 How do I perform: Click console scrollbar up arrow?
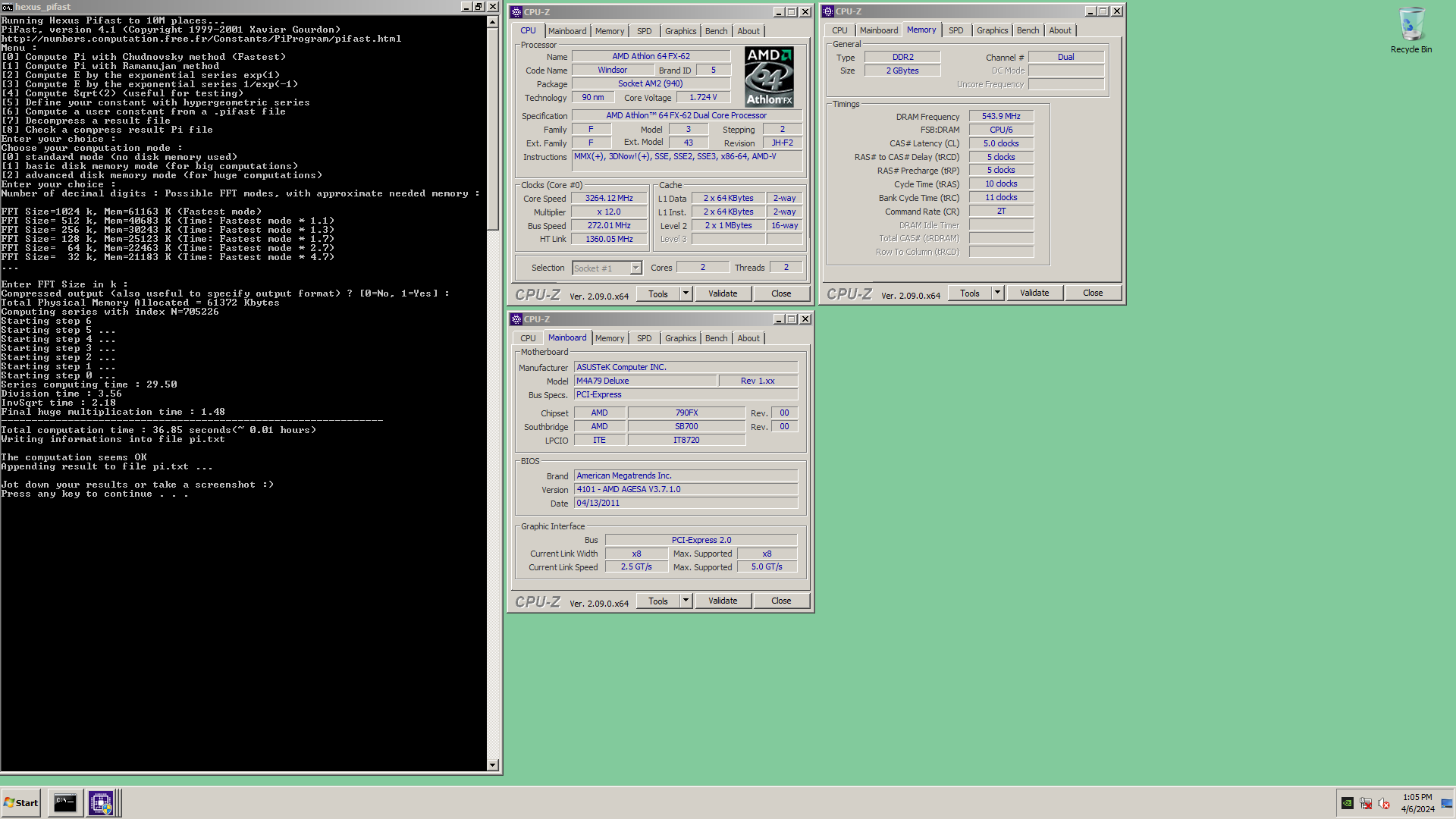493,21
